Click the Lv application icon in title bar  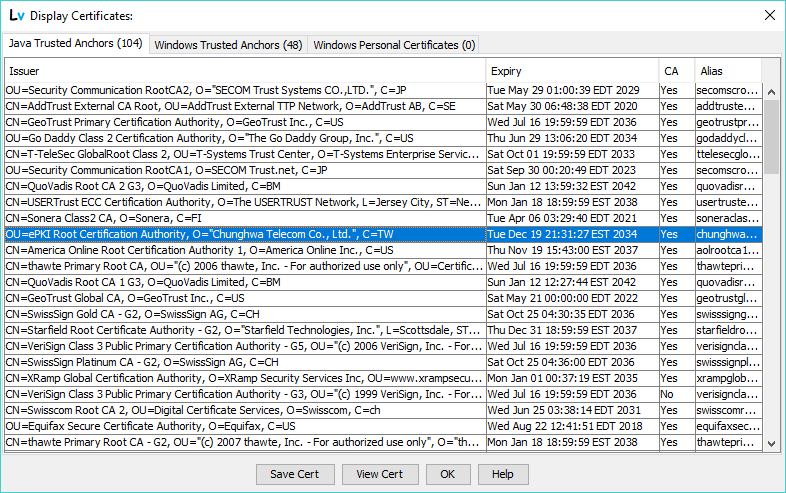[x=17, y=16]
